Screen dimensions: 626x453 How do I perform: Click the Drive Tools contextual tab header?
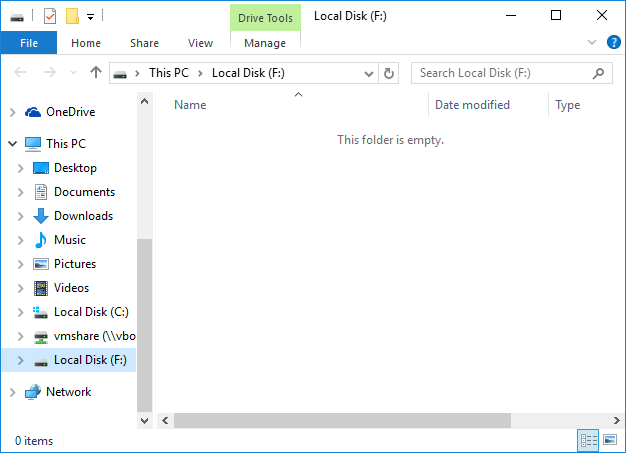[x=265, y=18]
